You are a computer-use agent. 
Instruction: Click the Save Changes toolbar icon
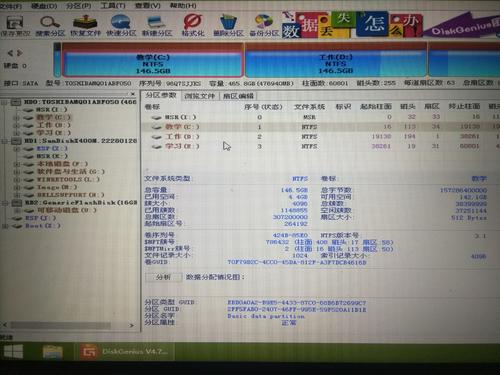(x=15, y=26)
